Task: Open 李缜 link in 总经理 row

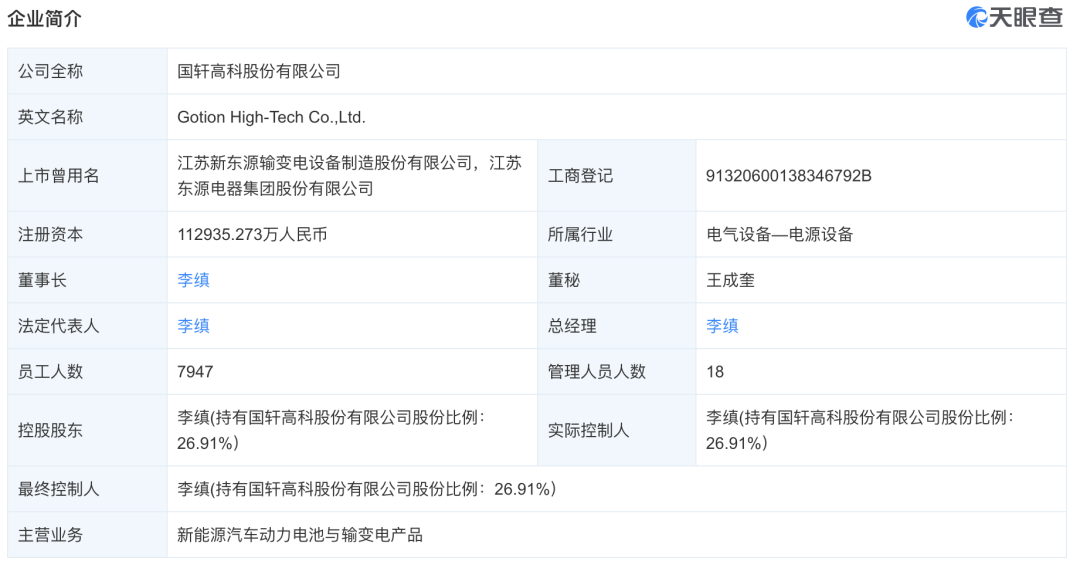Action: (723, 325)
